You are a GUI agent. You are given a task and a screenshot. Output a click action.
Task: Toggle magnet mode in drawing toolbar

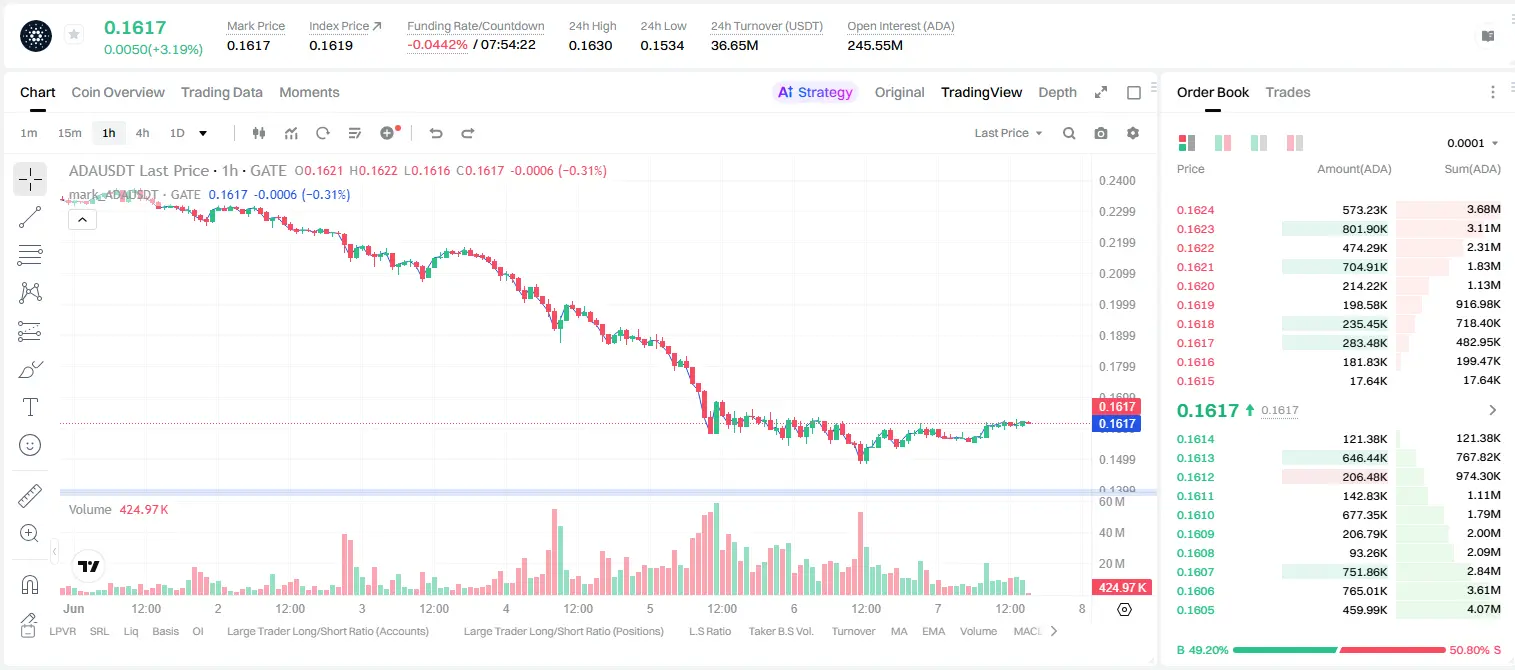click(30, 585)
